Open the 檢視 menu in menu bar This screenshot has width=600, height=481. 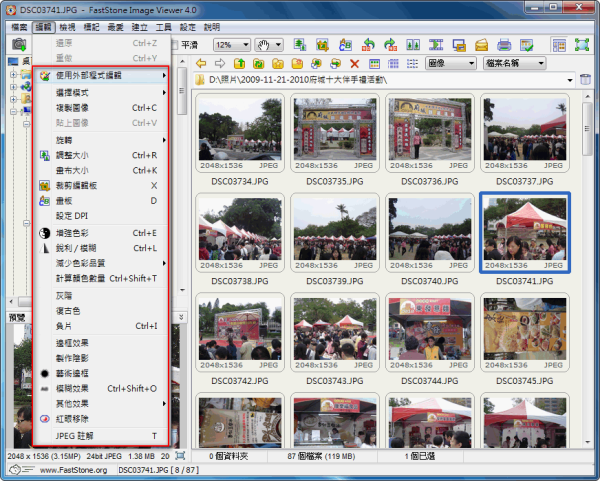[69, 27]
